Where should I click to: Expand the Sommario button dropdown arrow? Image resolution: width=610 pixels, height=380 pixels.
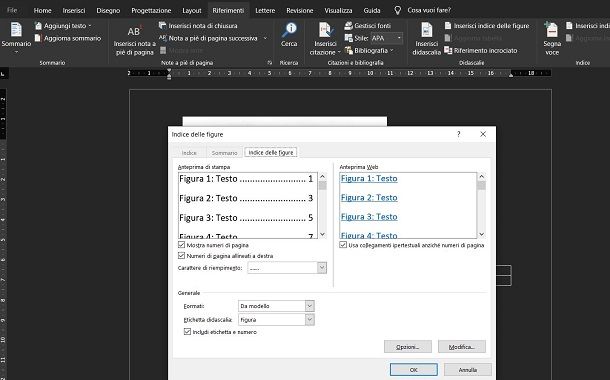point(16,52)
